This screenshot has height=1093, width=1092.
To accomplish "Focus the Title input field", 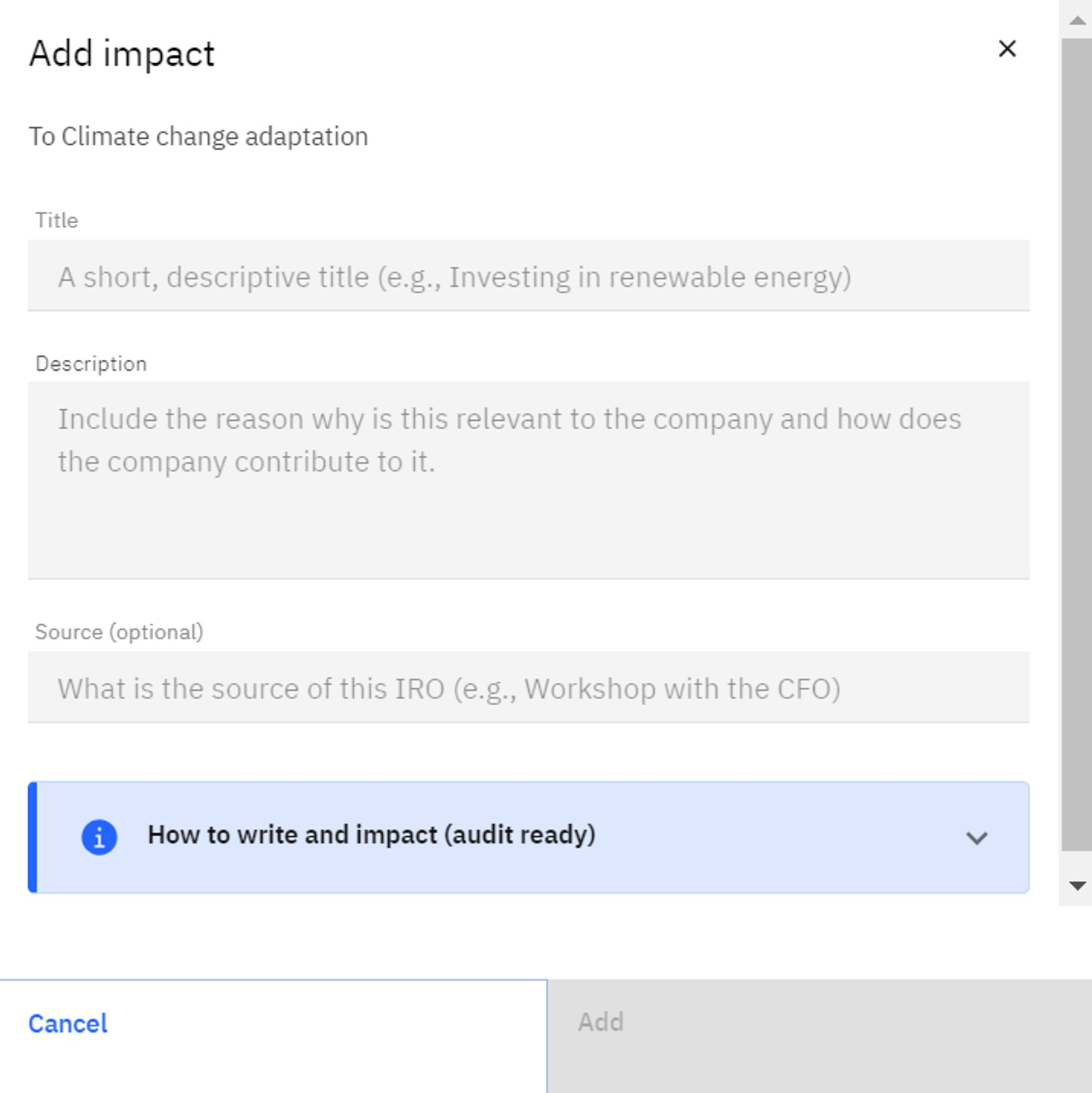I will [x=528, y=276].
